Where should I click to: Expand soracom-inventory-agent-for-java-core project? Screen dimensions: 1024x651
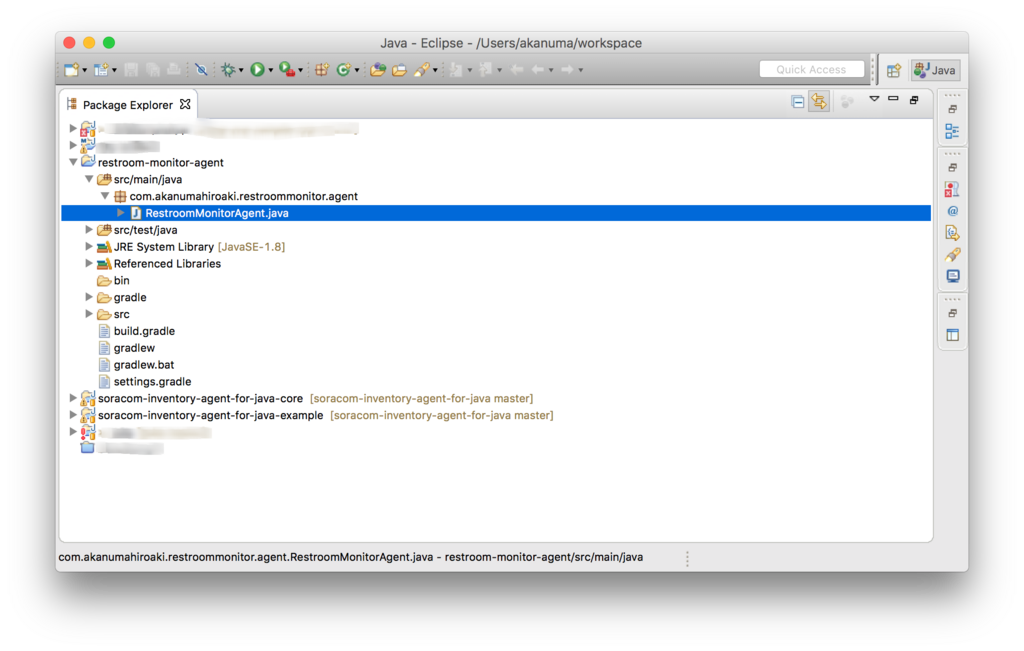(x=73, y=398)
